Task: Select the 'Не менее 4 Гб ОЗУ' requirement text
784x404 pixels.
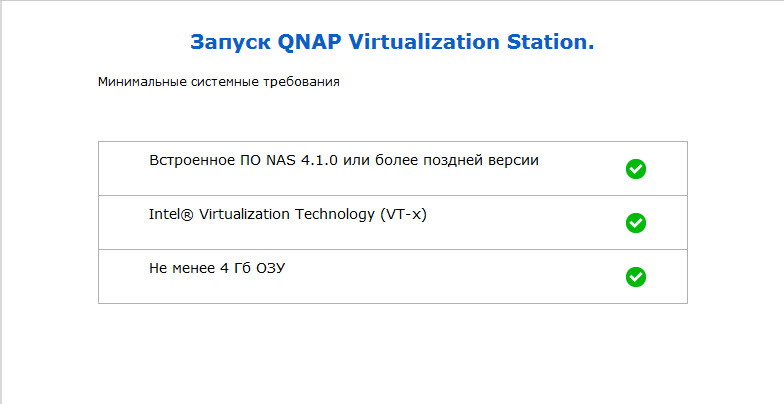Action: 217,268
